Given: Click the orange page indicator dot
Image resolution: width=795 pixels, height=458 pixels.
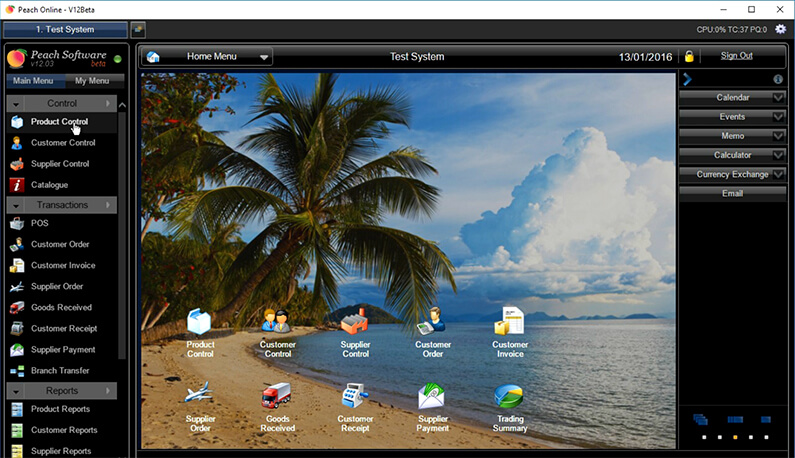Looking at the screenshot, I should pyautogui.click(x=735, y=437).
